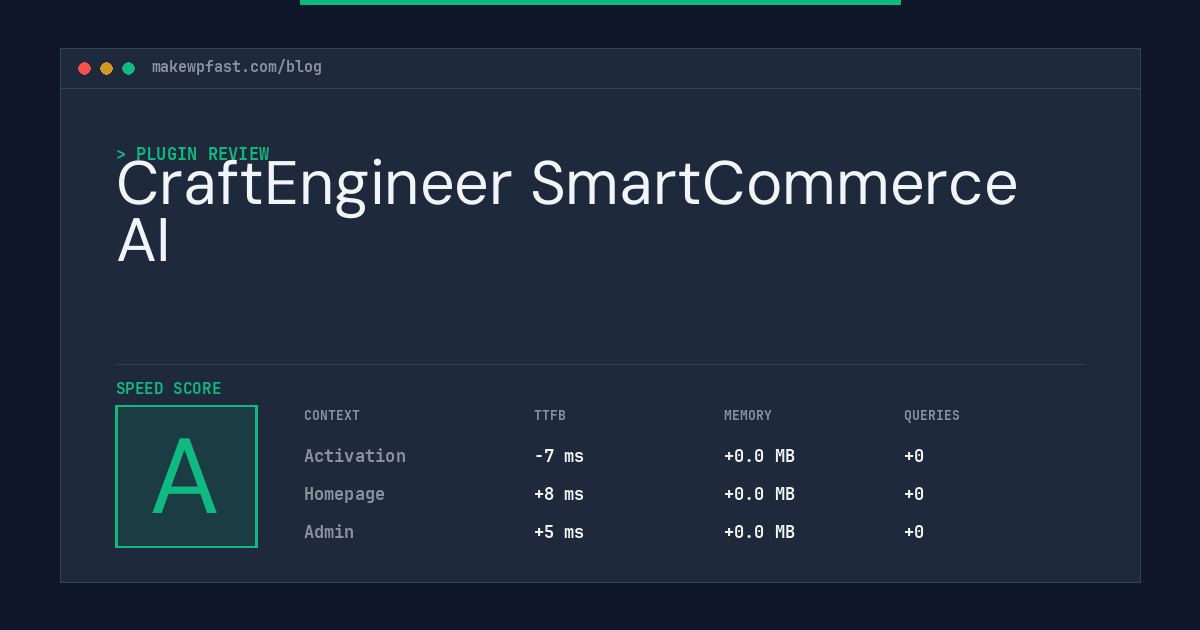The width and height of the screenshot is (1200, 630).
Task: Click the yellow minimize dot
Action: click(x=106, y=68)
